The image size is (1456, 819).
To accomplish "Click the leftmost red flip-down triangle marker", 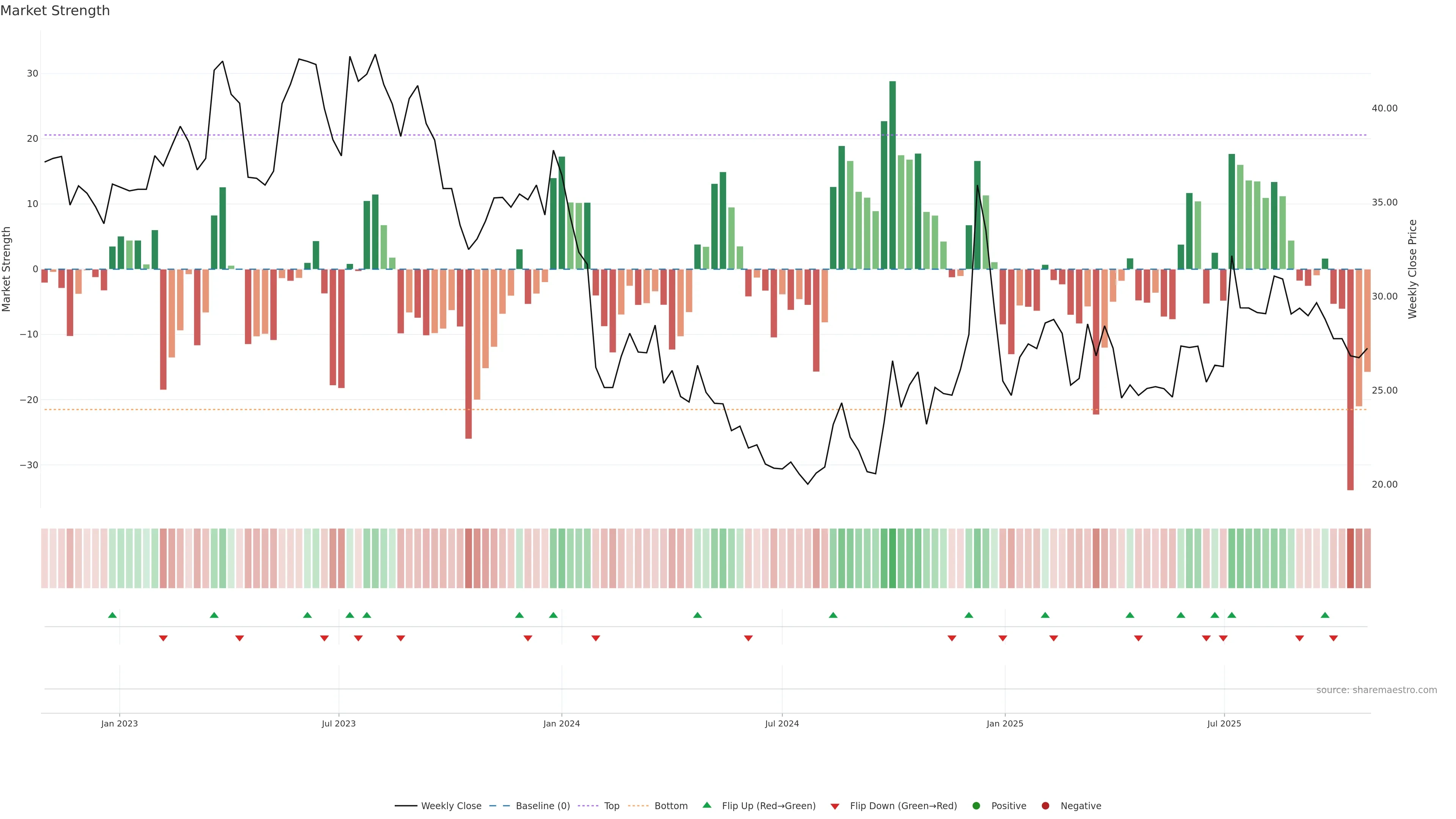I will pos(163,638).
